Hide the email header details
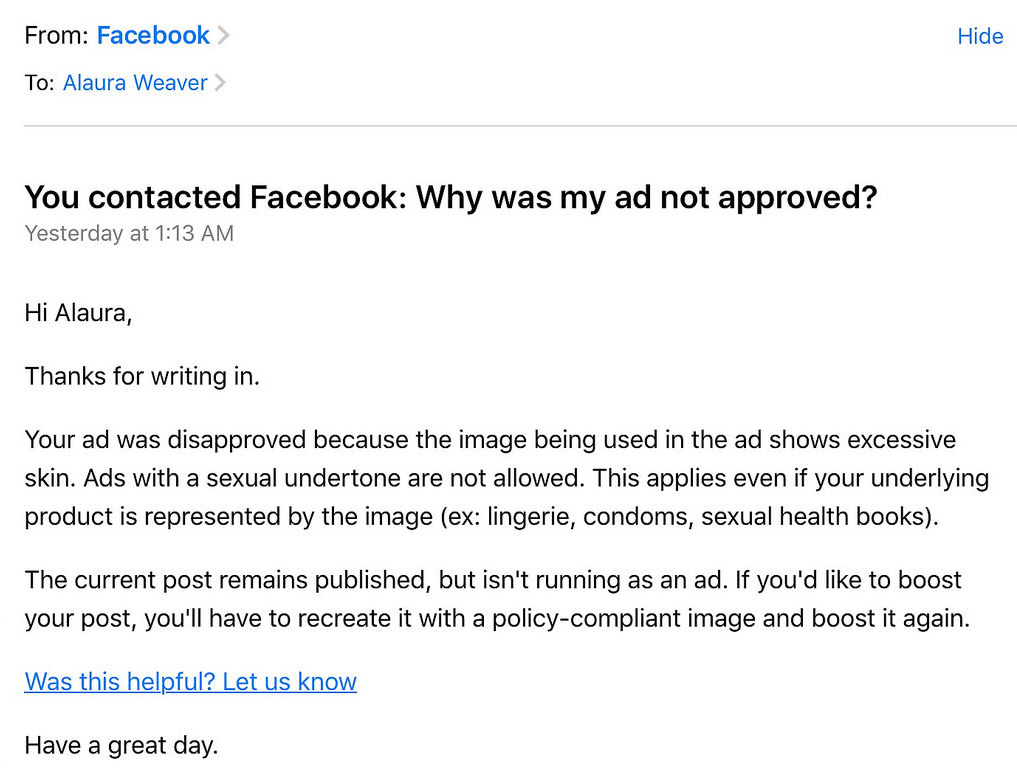1017x770 pixels. click(980, 36)
